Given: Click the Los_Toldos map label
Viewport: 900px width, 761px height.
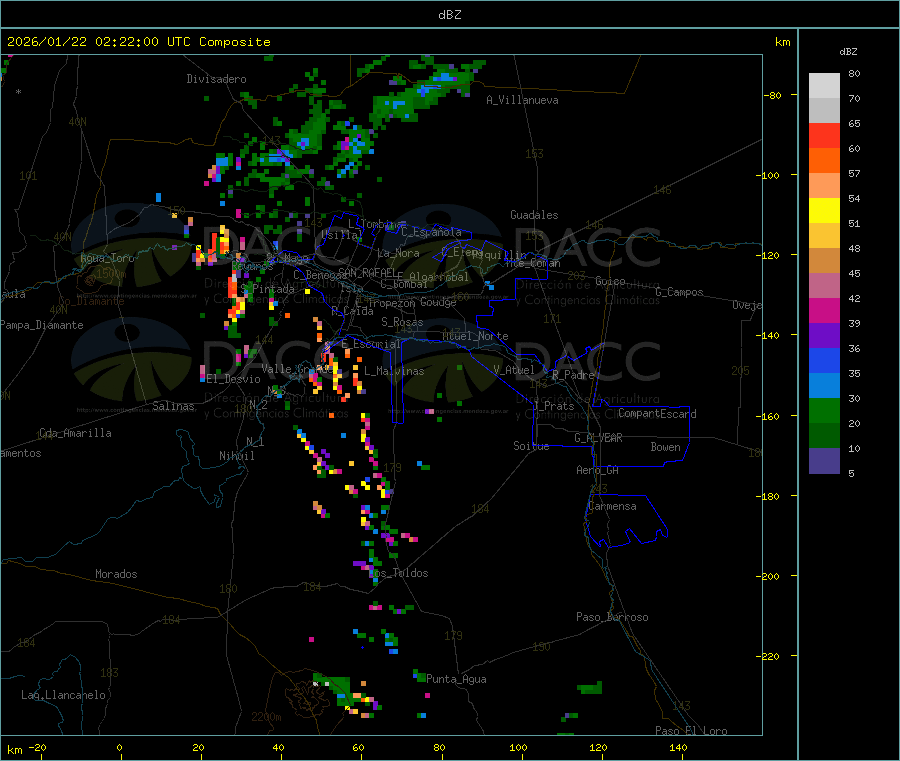Looking at the screenshot, I should [398, 573].
